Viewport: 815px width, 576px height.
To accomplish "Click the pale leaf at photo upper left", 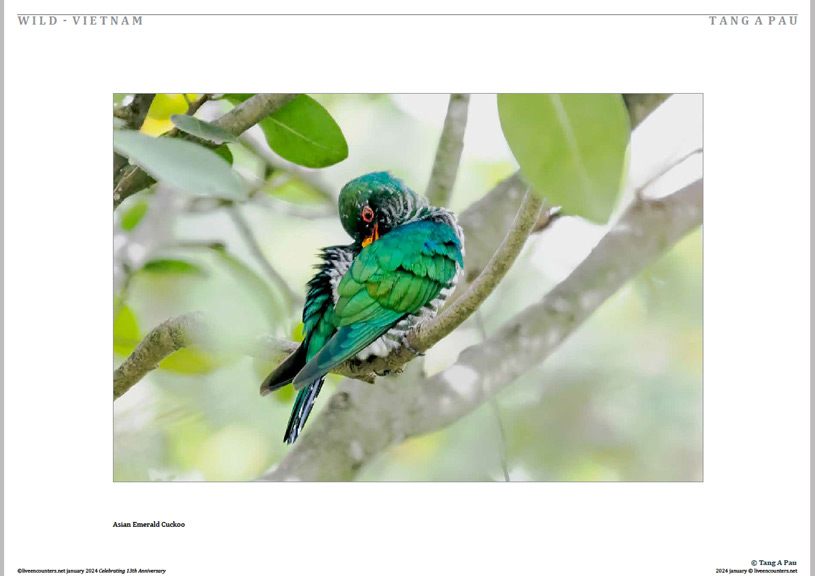I will click(x=178, y=164).
